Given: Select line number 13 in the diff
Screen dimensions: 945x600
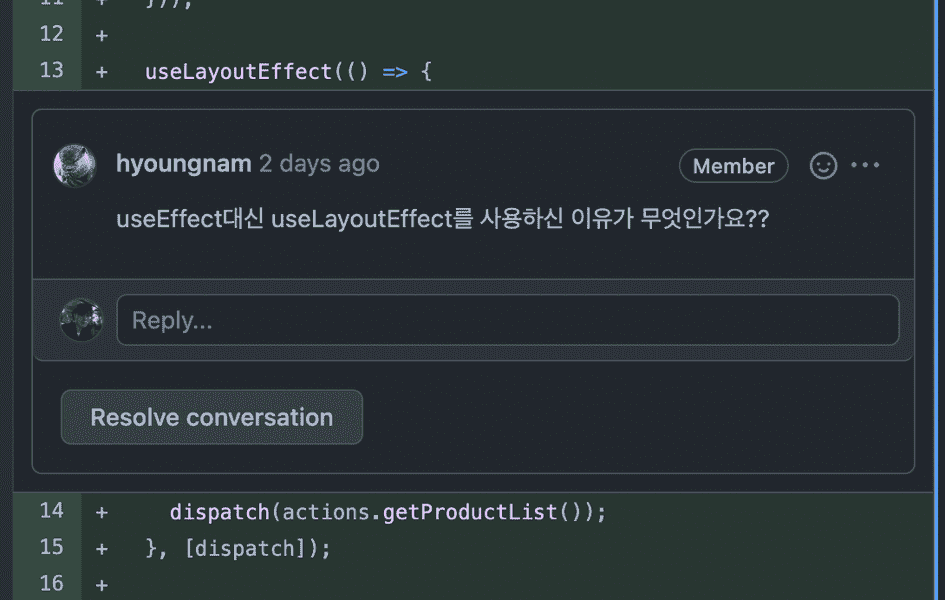Looking at the screenshot, I should [52, 70].
